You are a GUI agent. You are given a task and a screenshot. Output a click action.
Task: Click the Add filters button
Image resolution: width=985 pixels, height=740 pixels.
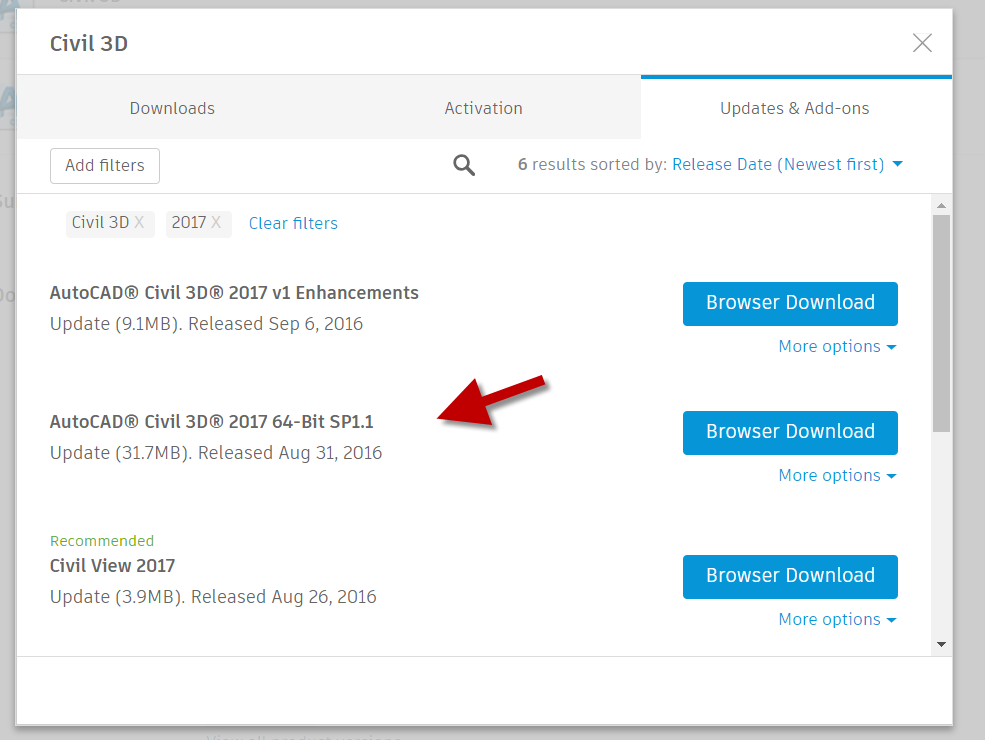point(105,166)
